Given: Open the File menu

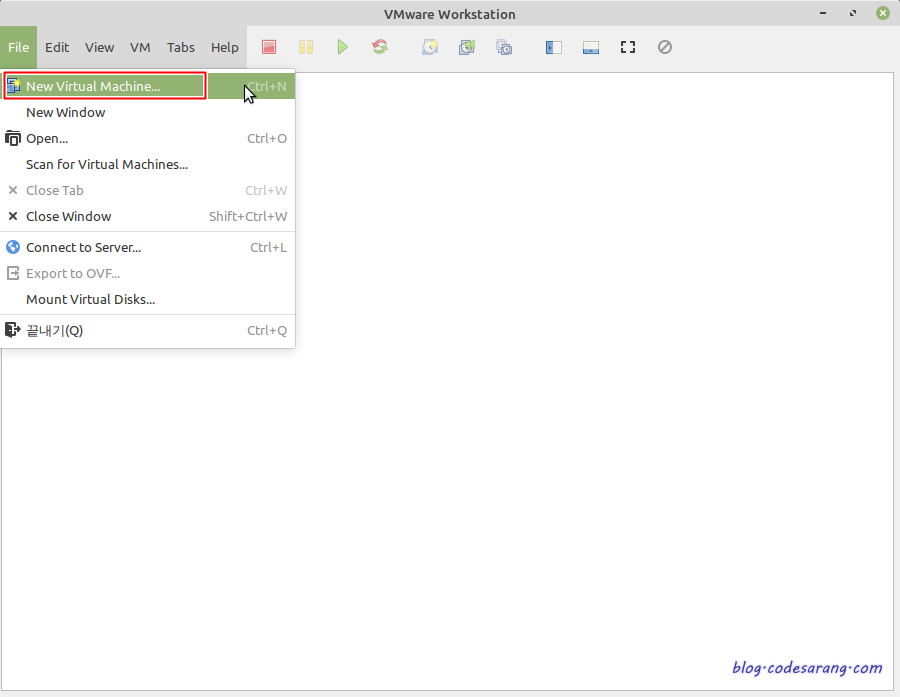Looking at the screenshot, I should 18,47.
